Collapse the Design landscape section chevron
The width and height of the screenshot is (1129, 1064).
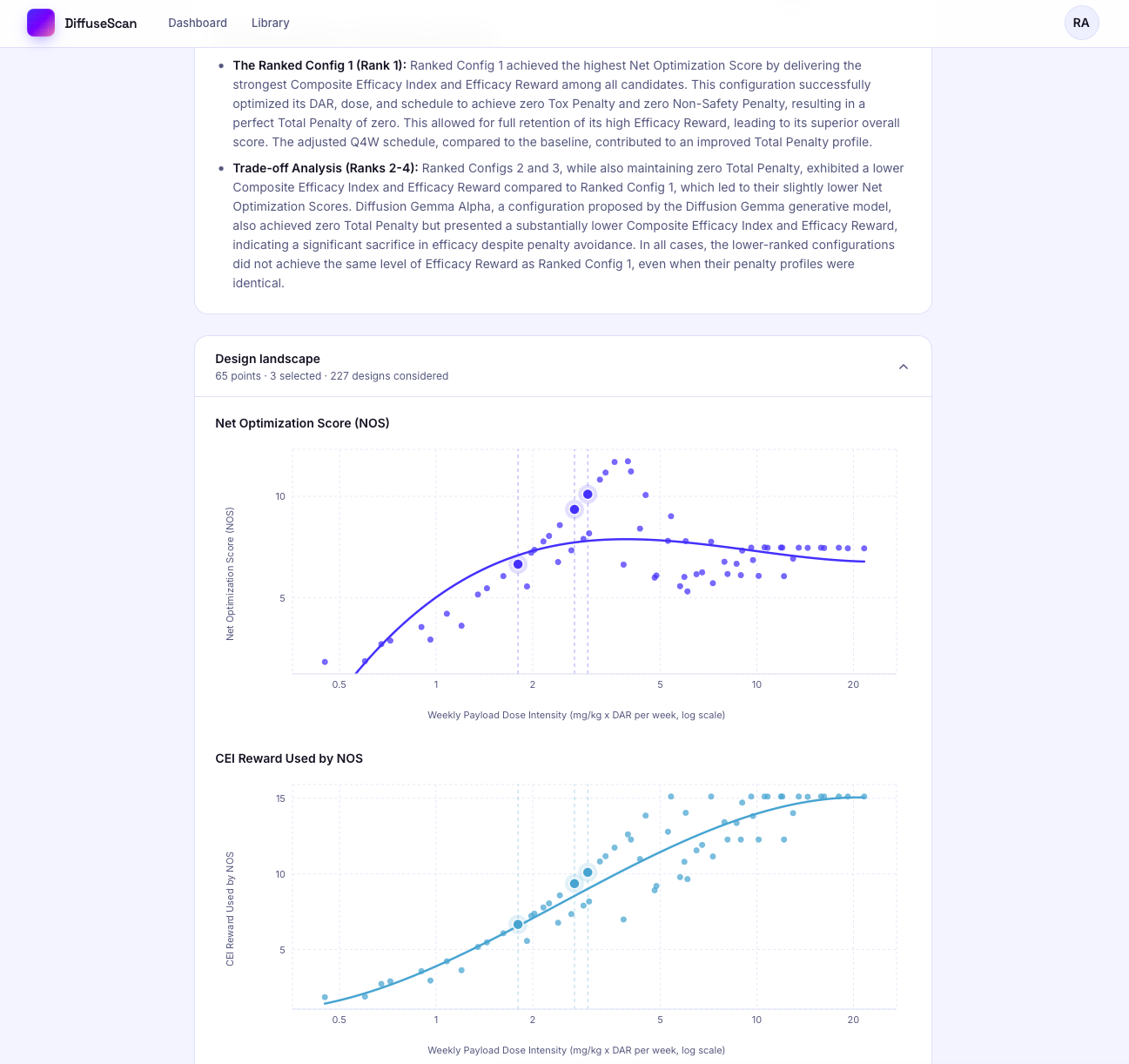coord(904,367)
